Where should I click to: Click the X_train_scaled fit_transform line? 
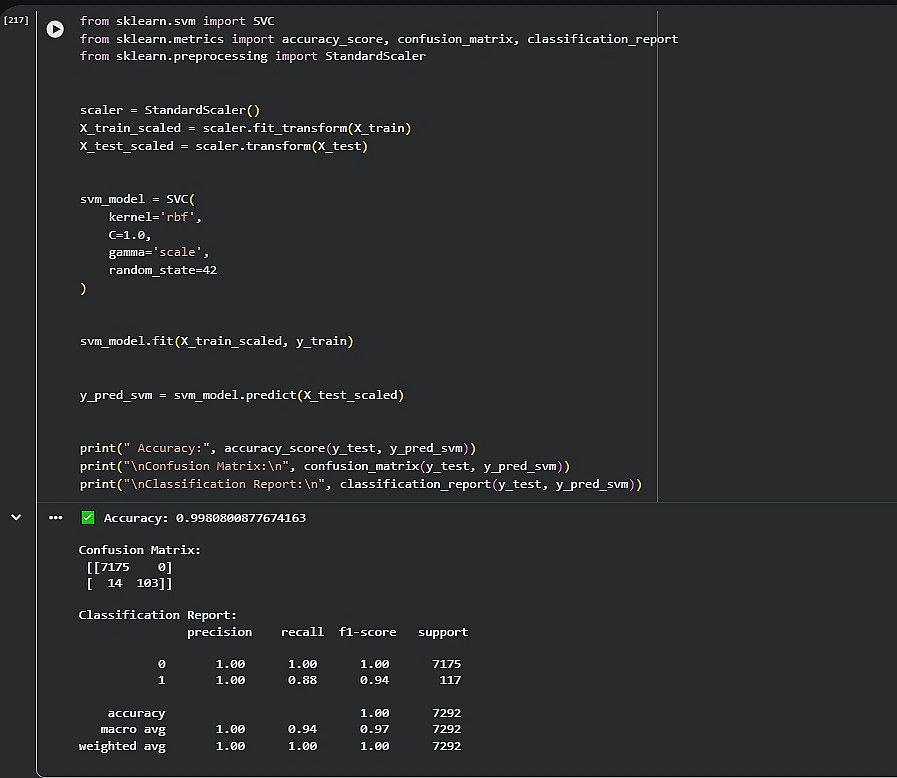245,128
